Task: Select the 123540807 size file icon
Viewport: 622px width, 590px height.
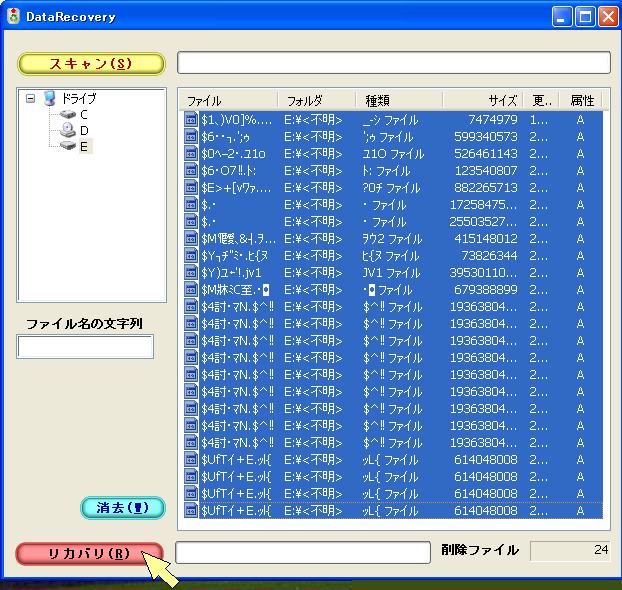Action: [191, 171]
